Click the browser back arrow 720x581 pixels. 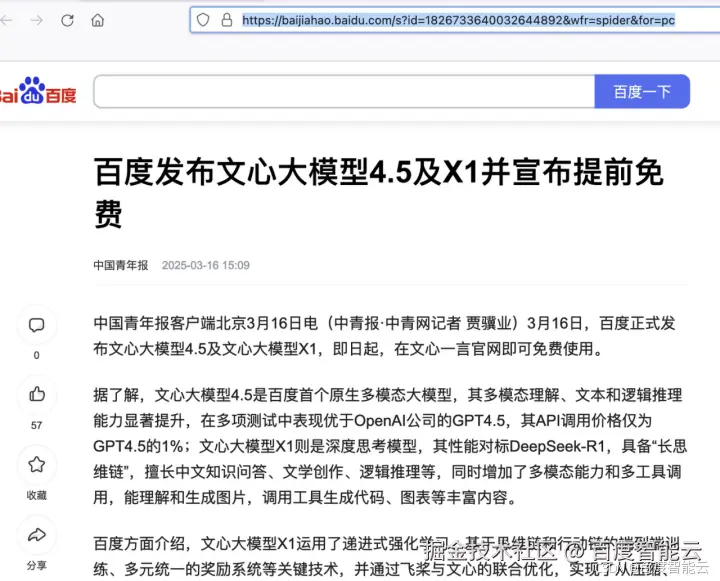coord(6,20)
